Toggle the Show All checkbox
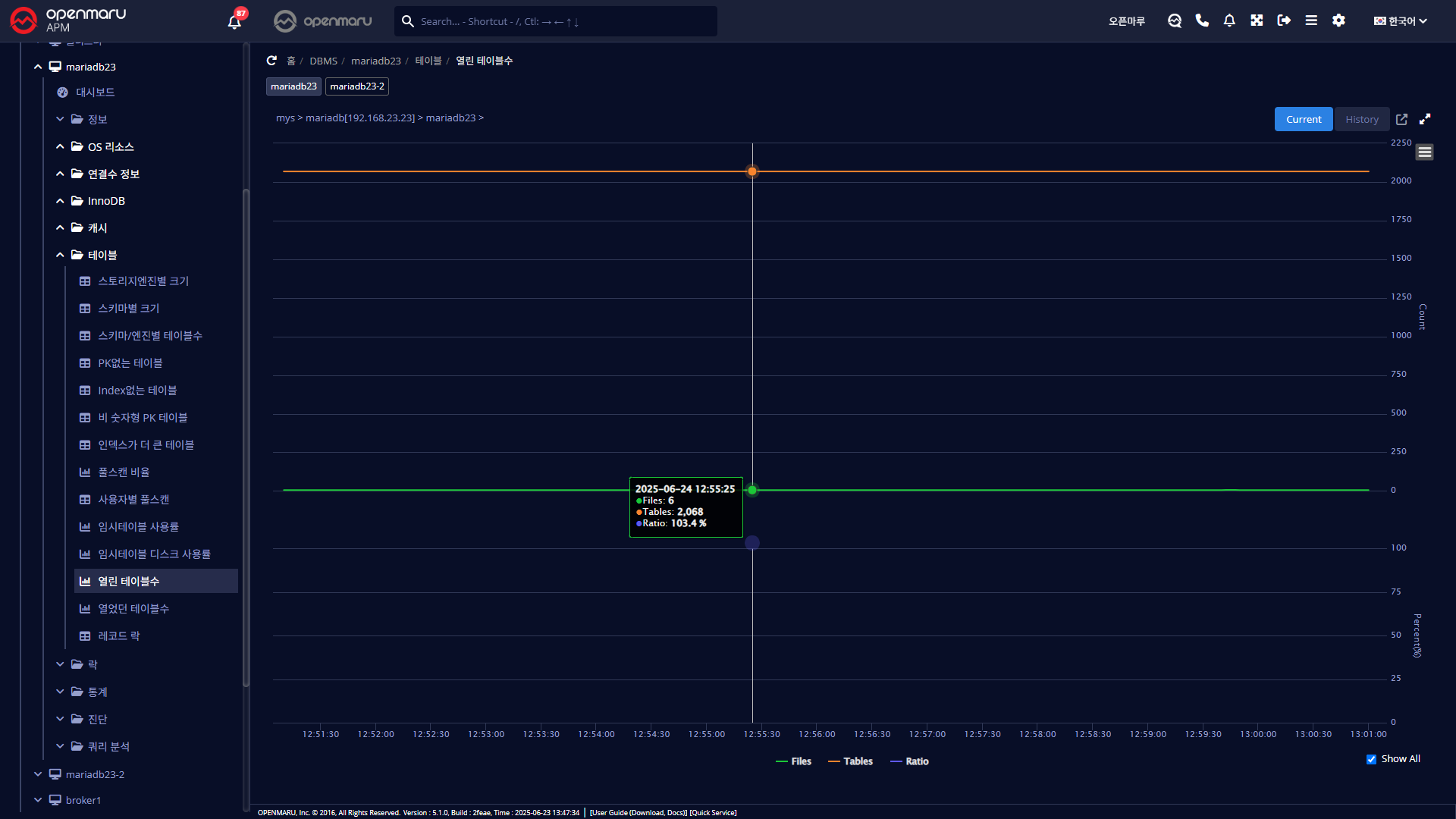The width and height of the screenshot is (1456, 819). click(1371, 759)
